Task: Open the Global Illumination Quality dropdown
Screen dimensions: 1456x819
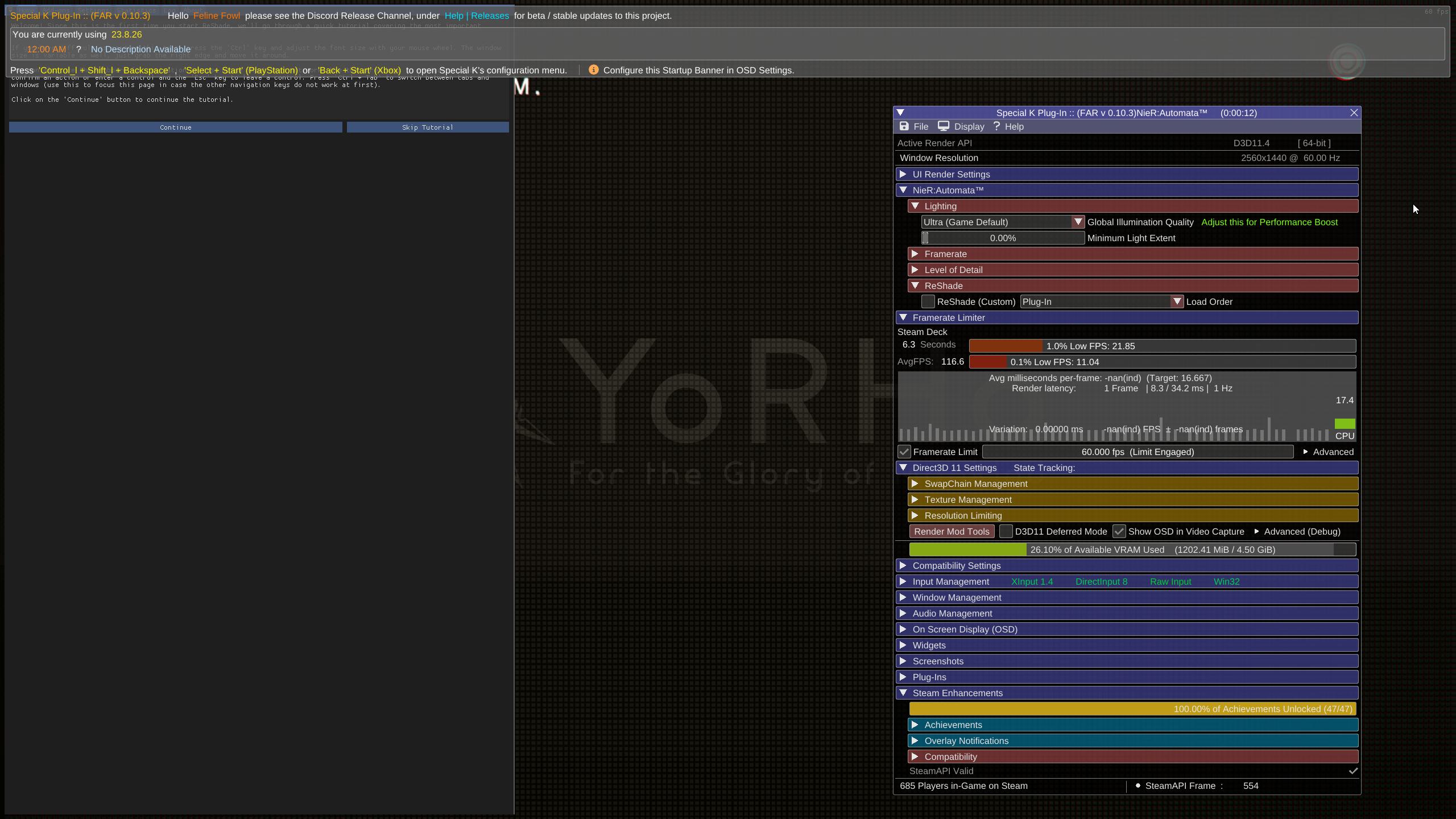Action: (1078, 222)
